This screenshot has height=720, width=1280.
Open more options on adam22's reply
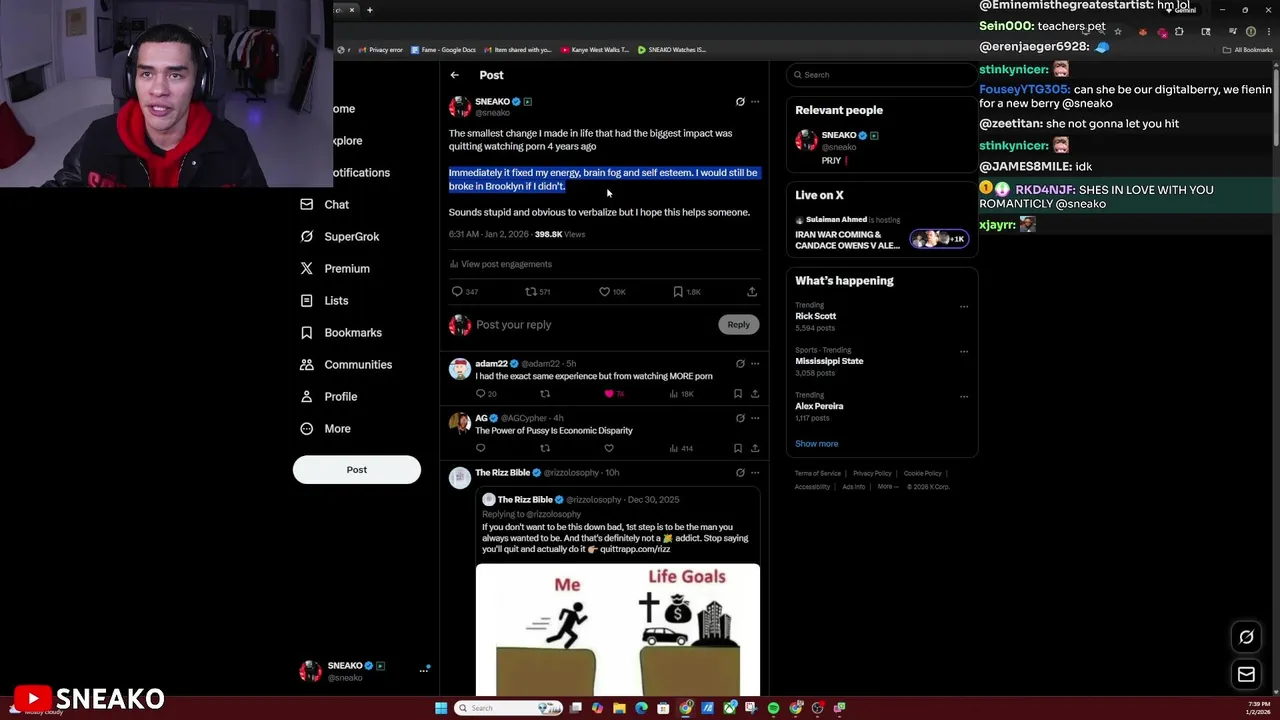pos(755,364)
